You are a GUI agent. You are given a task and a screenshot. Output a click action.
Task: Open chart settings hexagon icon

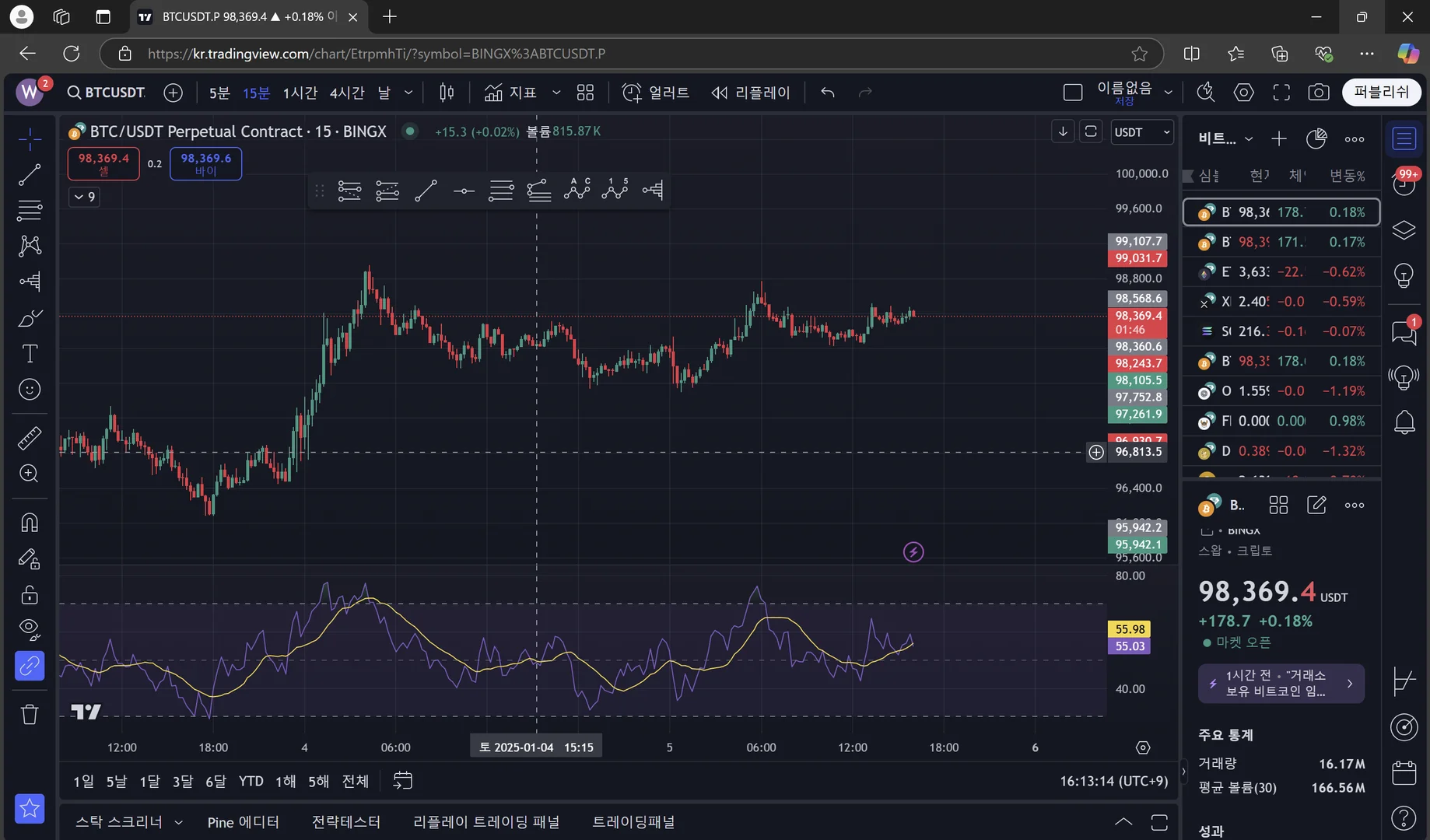point(1243,93)
